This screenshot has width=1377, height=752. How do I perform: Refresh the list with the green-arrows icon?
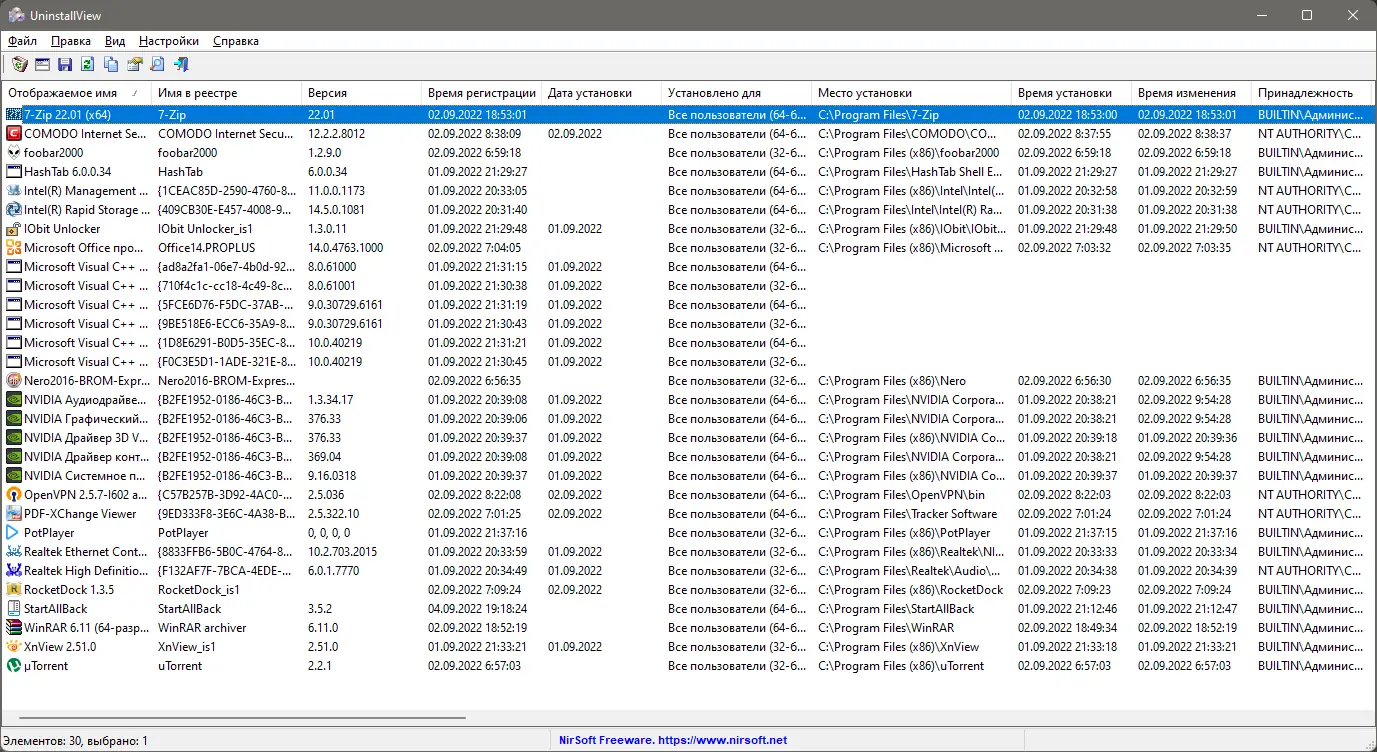(88, 65)
